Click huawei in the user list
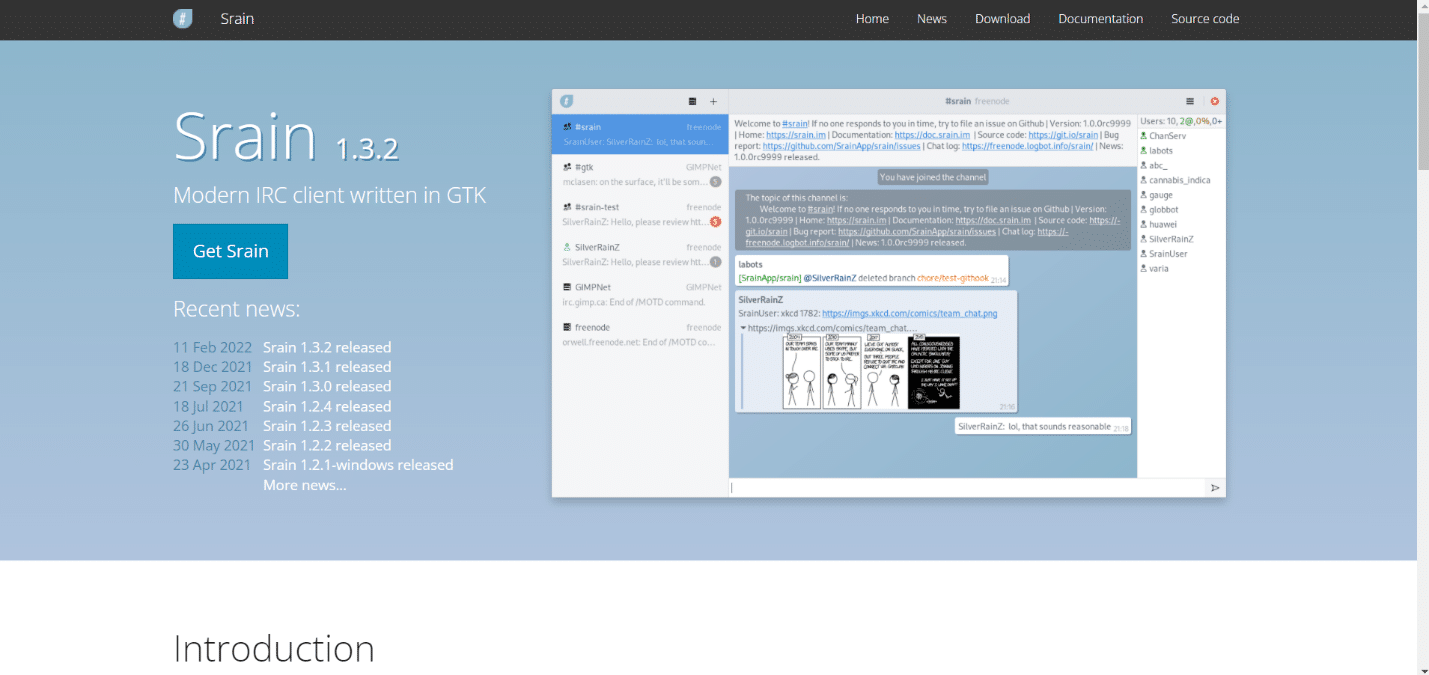 pyautogui.click(x=1163, y=224)
